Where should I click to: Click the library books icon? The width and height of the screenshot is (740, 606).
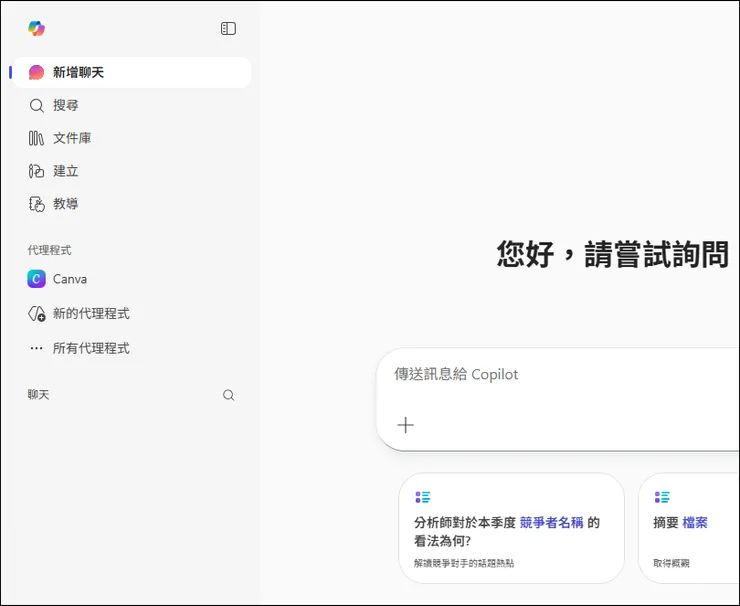(x=36, y=138)
